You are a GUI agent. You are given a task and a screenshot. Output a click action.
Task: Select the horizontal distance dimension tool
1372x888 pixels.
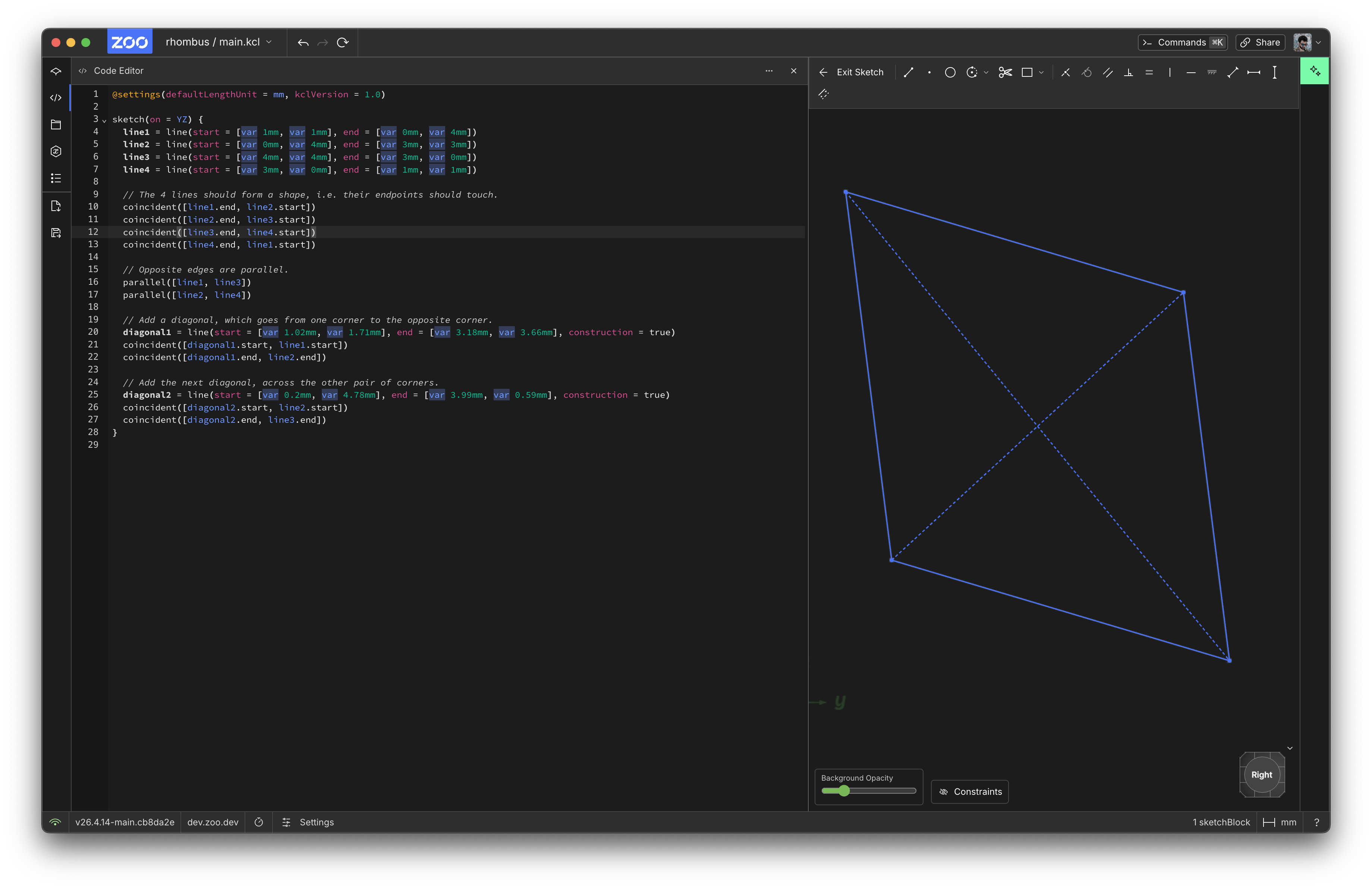pyautogui.click(x=1253, y=72)
